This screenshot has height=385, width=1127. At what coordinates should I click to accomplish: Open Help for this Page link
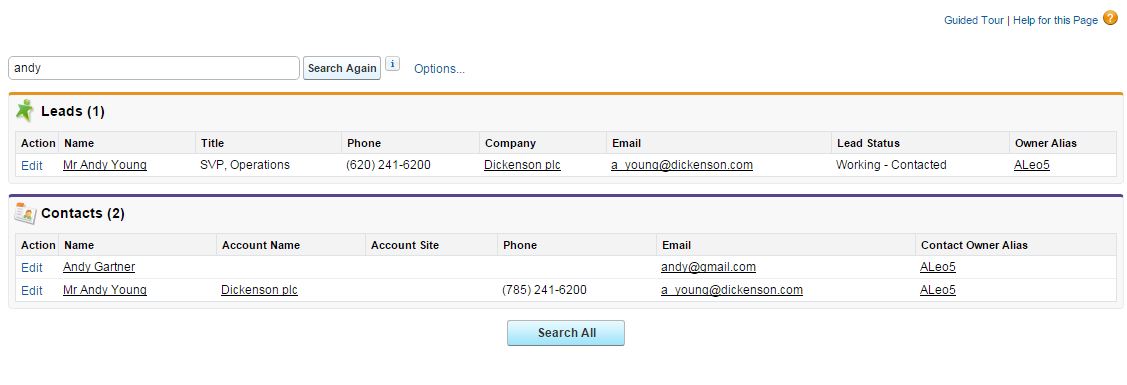point(1055,20)
